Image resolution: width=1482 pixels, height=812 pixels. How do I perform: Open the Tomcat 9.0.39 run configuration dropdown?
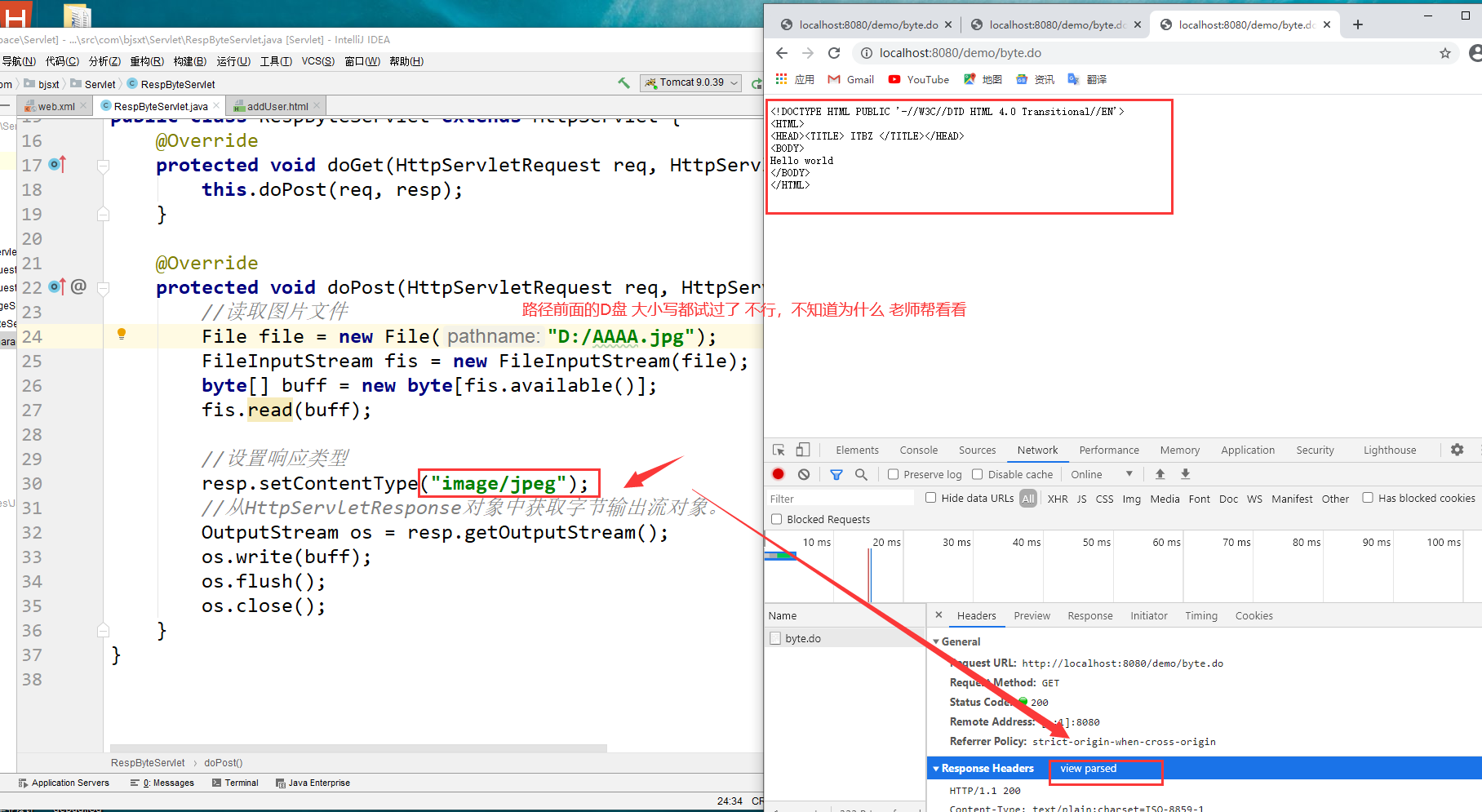pyautogui.click(x=691, y=82)
